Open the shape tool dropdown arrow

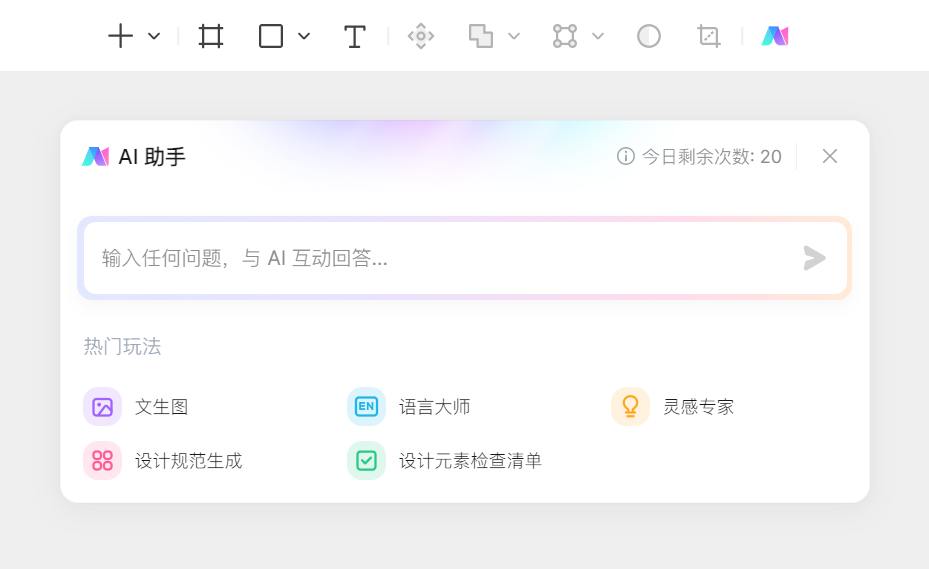pyautogui.click(x=304, y=36)
